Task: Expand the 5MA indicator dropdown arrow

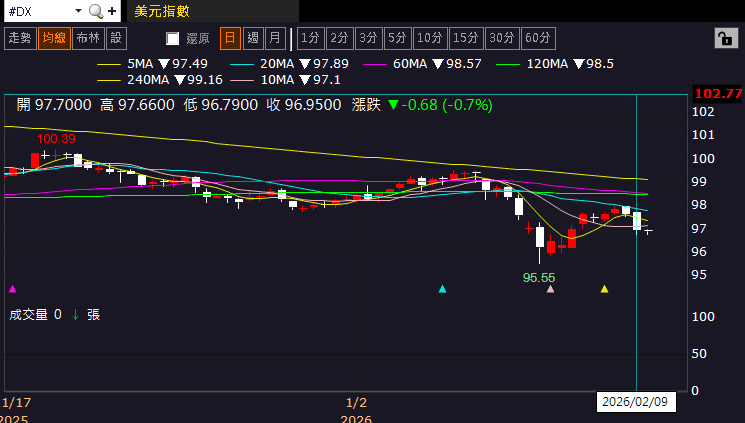Action: pyautogui.click(x=165, y=64)
